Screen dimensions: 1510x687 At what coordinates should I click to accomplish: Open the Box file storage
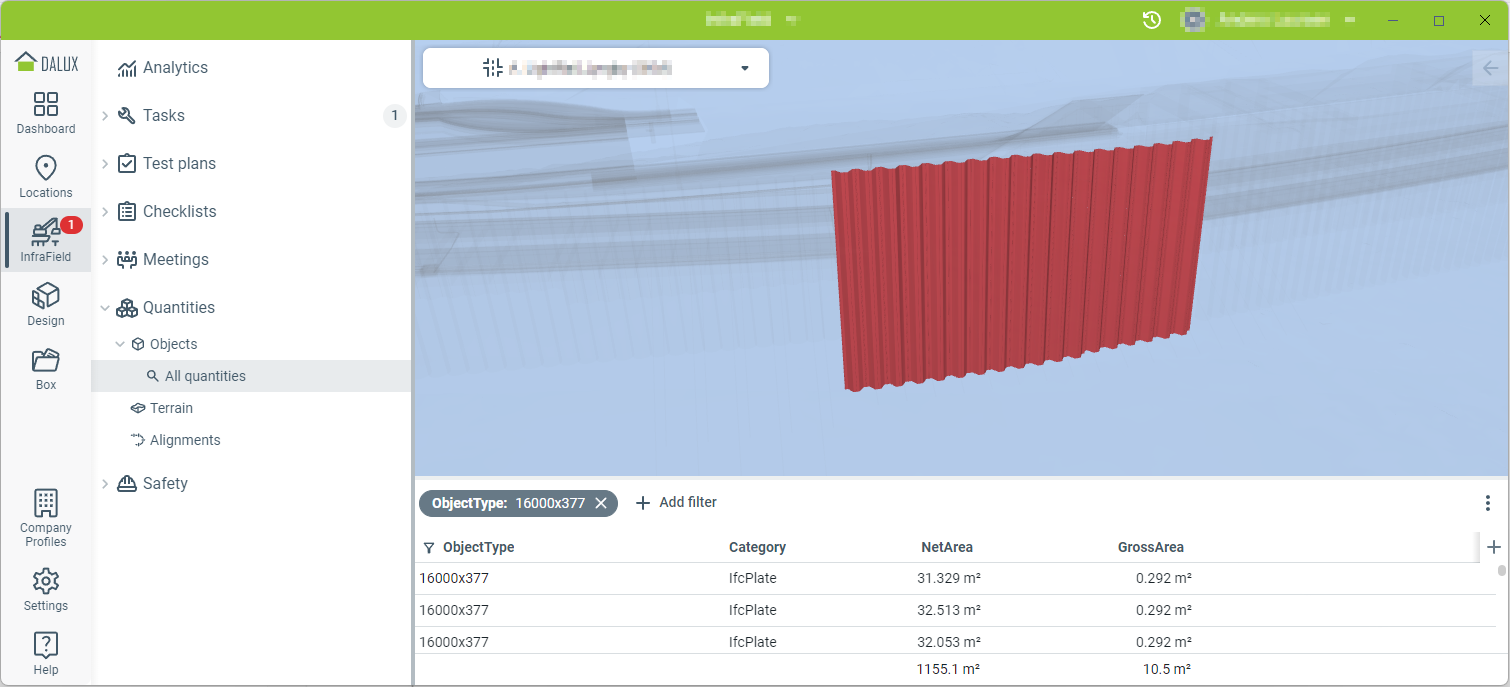pos(46,369)
